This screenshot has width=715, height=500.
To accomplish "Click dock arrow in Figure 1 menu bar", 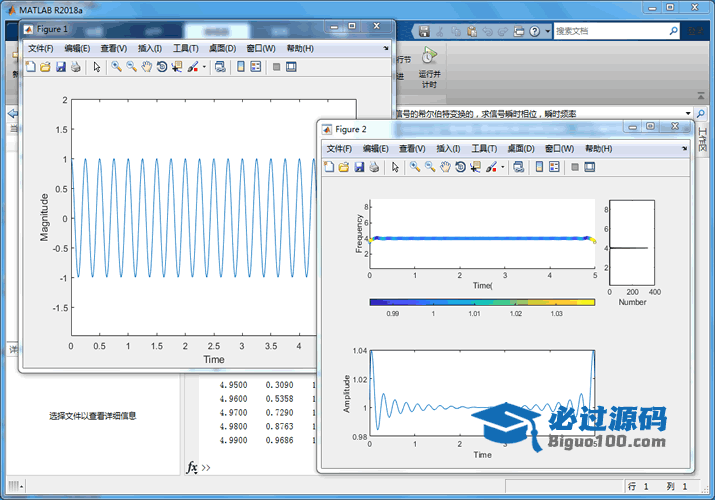I will (x=386, y=48).
